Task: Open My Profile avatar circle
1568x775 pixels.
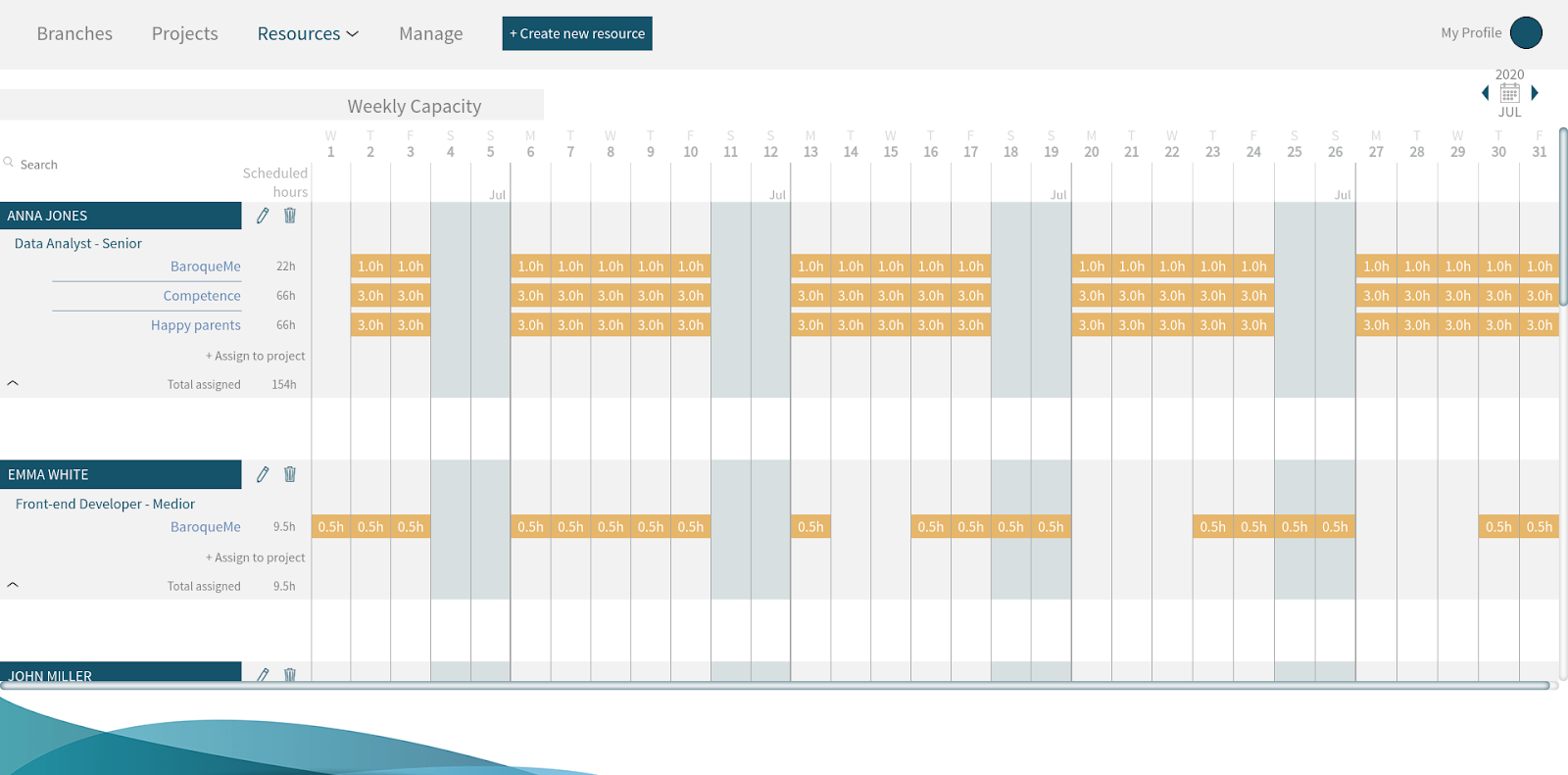Action: tap(1526, 32)
